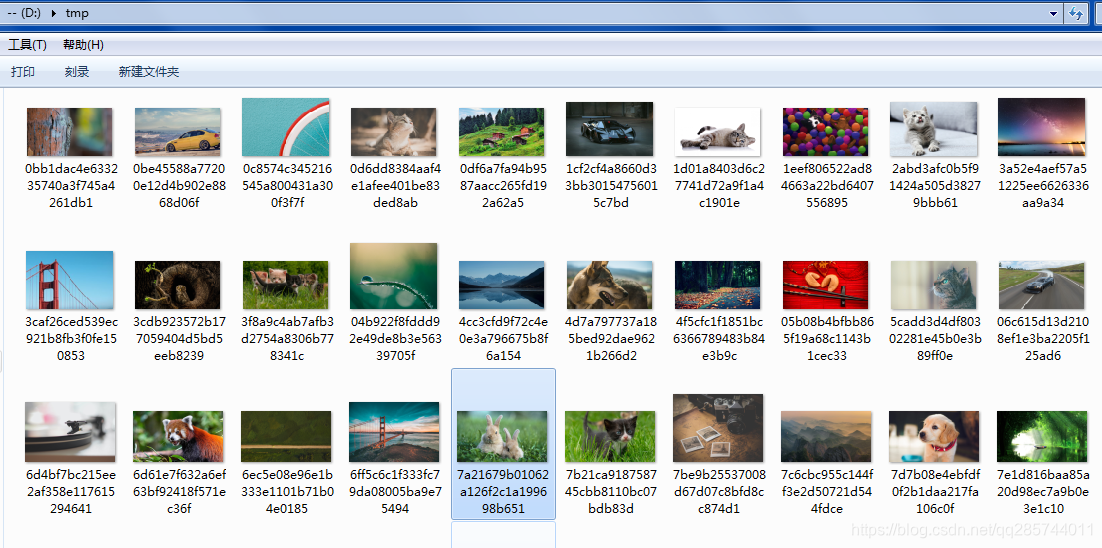This screenshot has width=1102, height=548.
Task: Select Golden Gate sunset thumbnail 6ff5c6c1f333fc7
Action: tap(394, 432)
